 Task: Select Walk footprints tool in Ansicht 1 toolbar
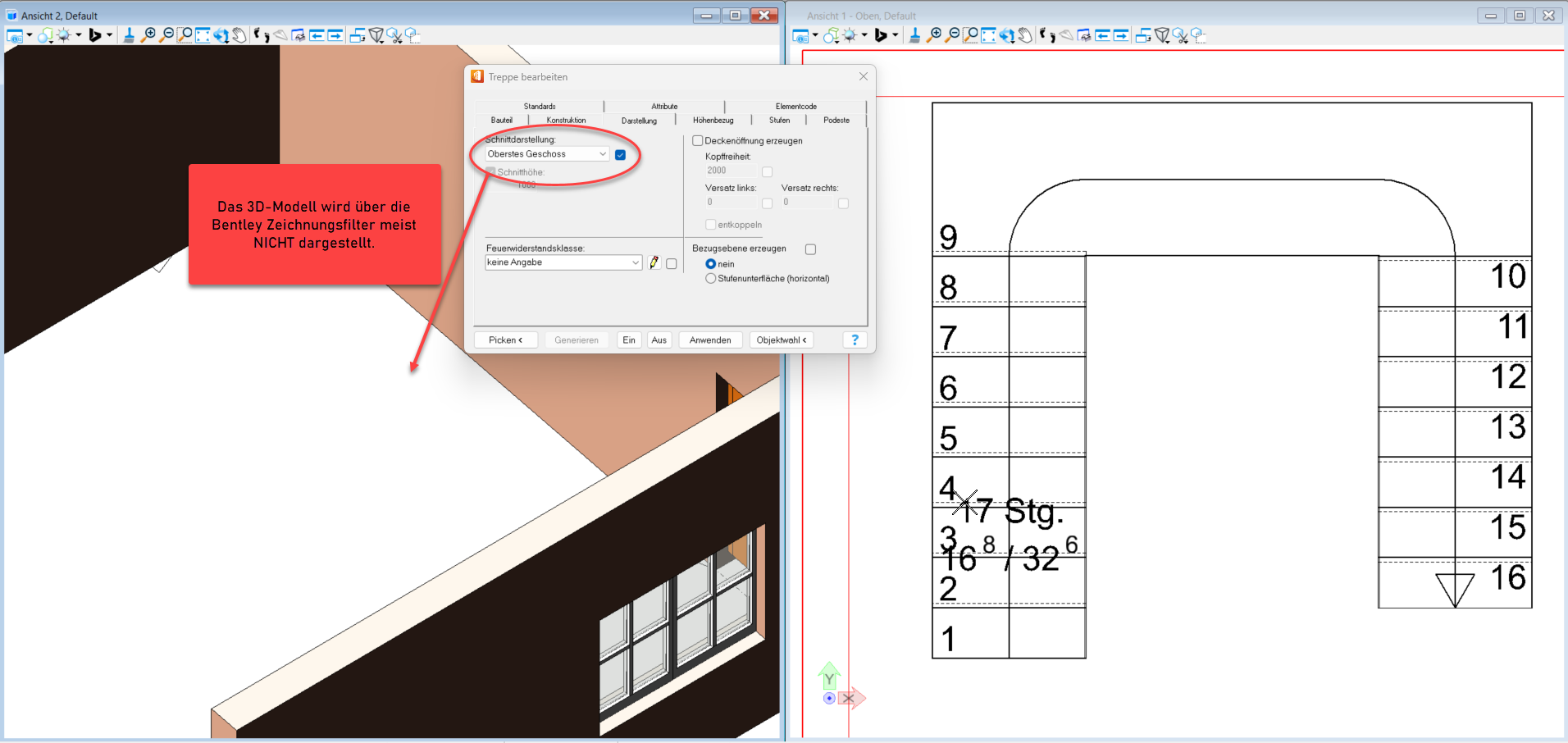[x=1047, y=35]
